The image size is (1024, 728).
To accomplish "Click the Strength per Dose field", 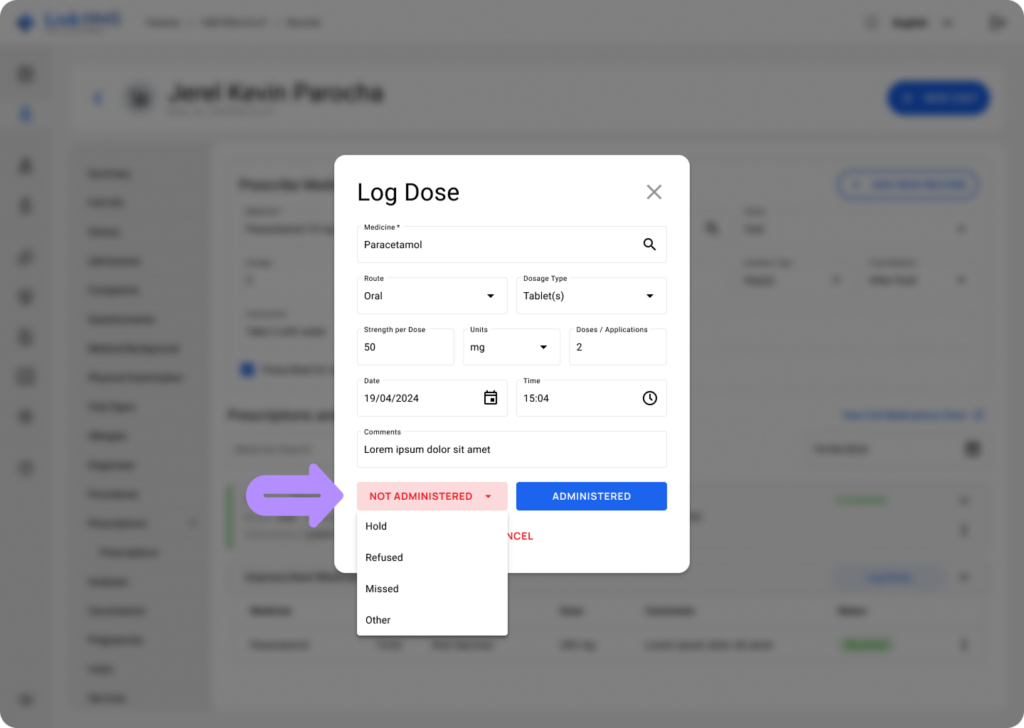I will pyautogui.click(x=404, y=348).
